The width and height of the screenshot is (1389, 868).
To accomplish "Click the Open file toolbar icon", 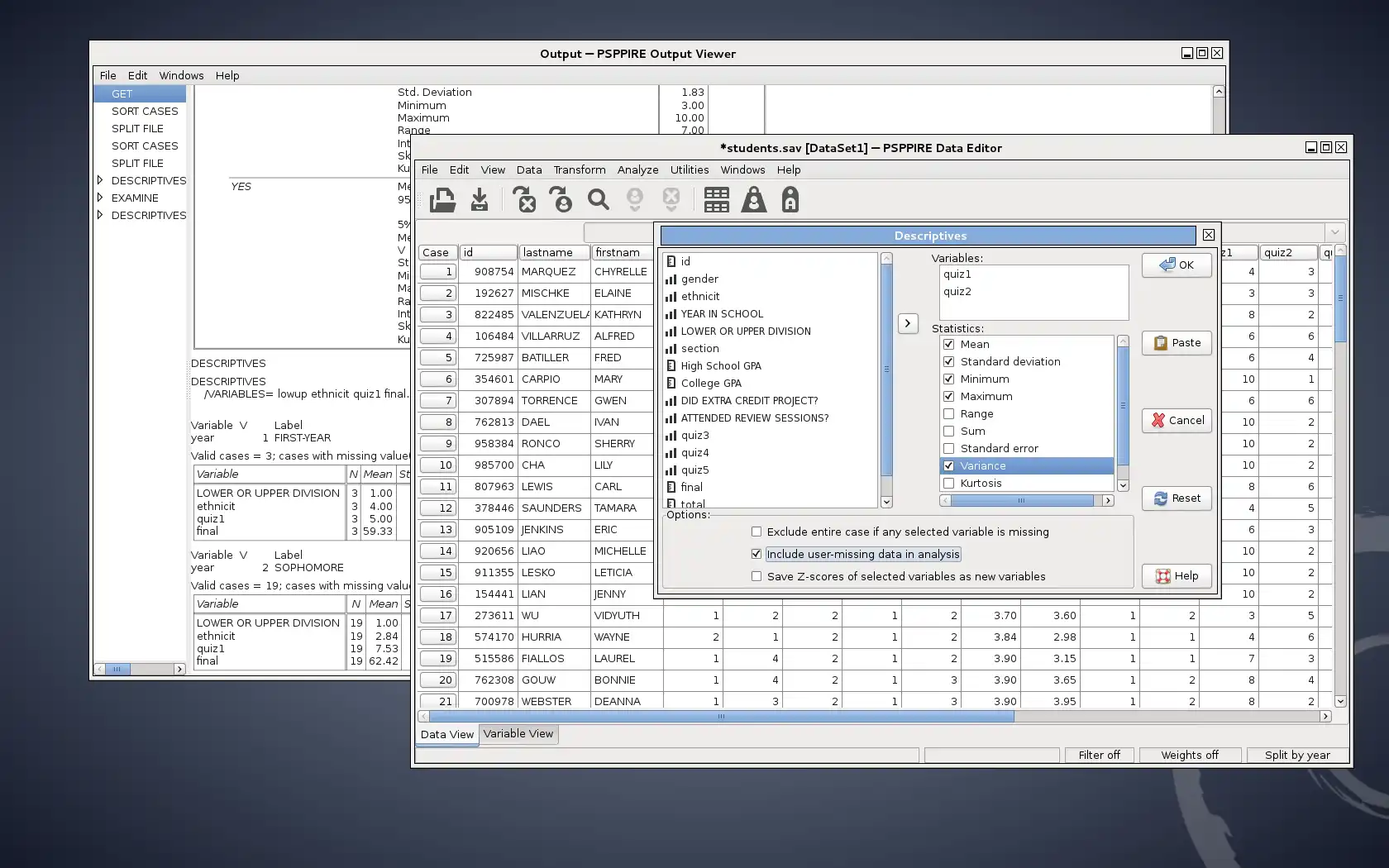I will click(x=442, y=200).
